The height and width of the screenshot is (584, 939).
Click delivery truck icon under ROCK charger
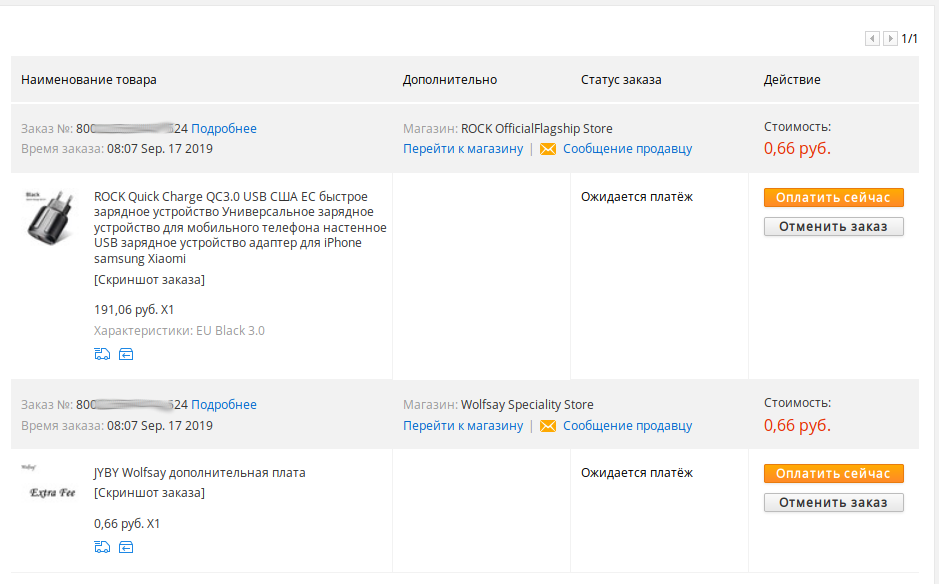pos(102,355)
